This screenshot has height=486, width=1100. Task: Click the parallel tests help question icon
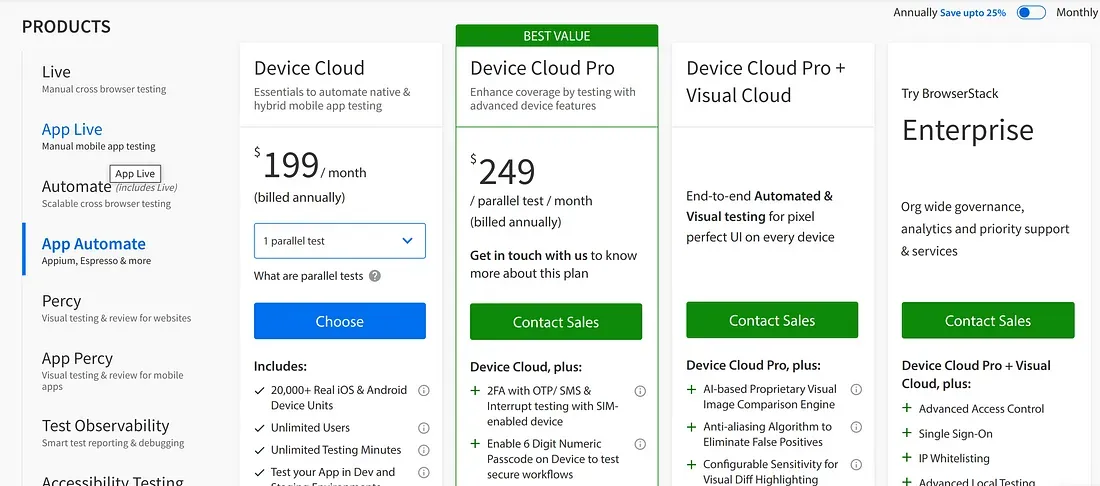coord(375,276)
